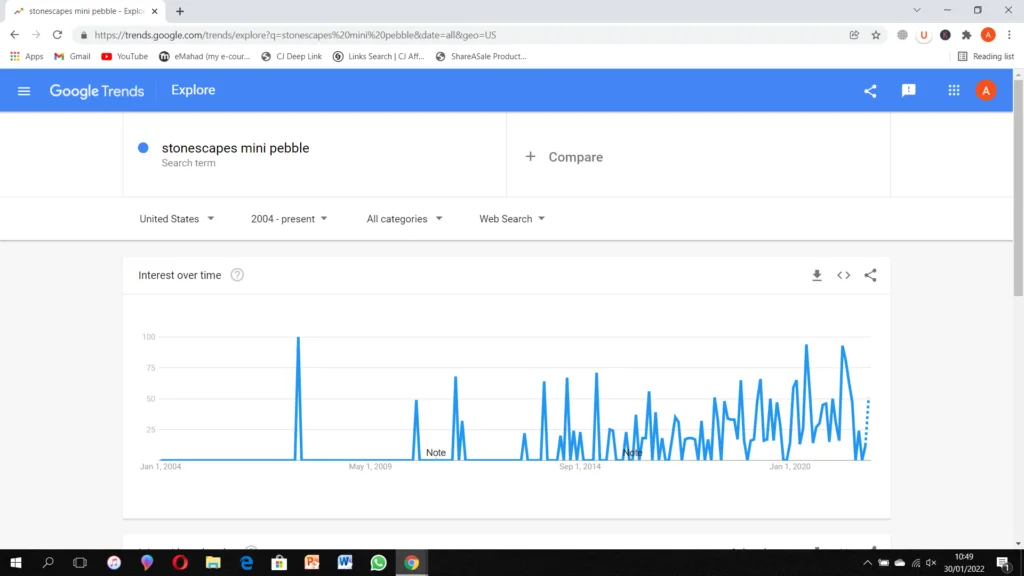1024x576 pixels.
Task: Open Microsoft Store from the taskbar
Action: 279,562
